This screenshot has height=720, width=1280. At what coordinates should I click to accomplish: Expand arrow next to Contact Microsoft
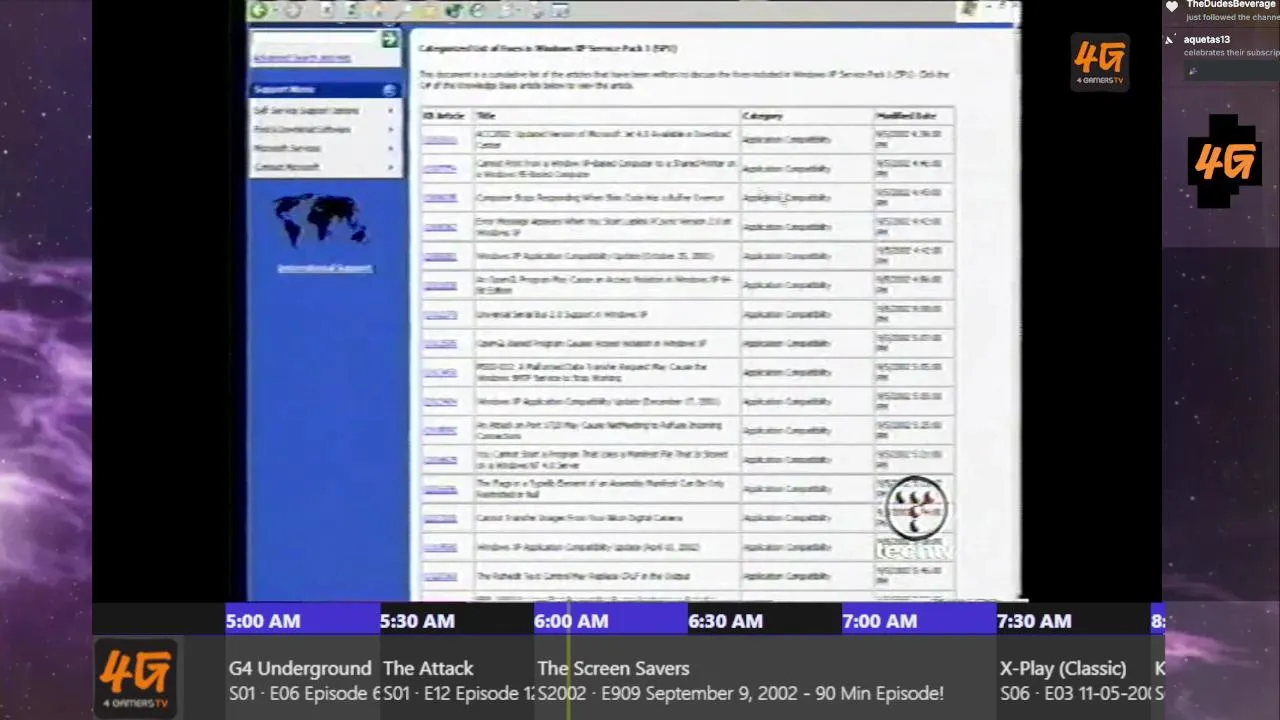[391, 167]
